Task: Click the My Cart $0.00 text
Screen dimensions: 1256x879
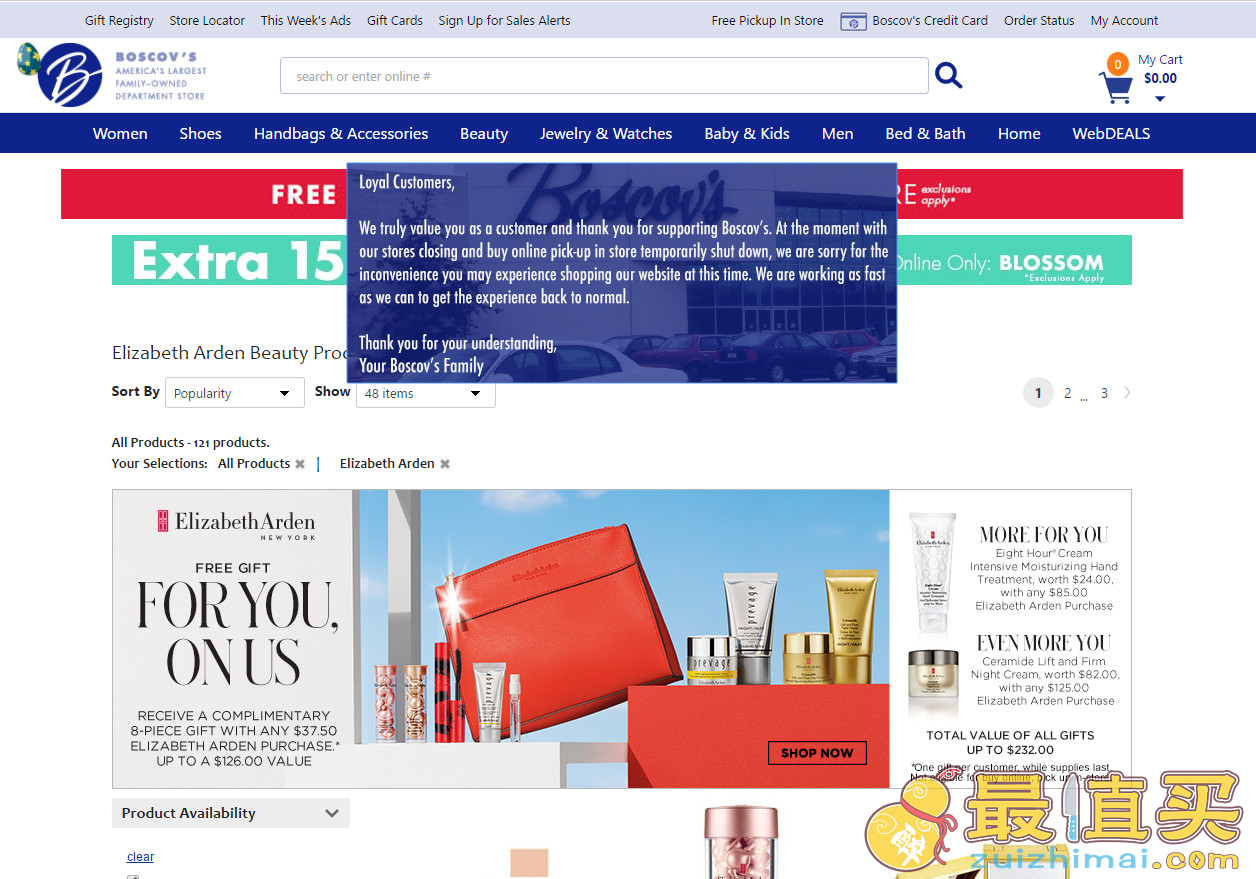Action: pos(1160,69)
